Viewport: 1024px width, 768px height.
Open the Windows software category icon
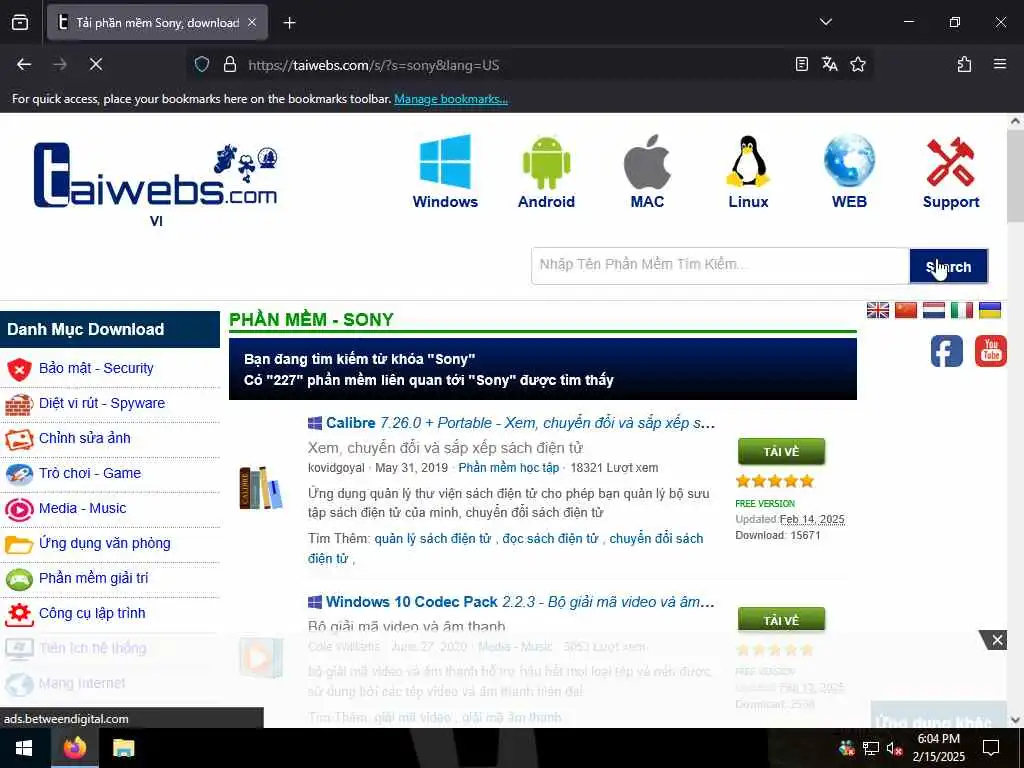[445, 171]
